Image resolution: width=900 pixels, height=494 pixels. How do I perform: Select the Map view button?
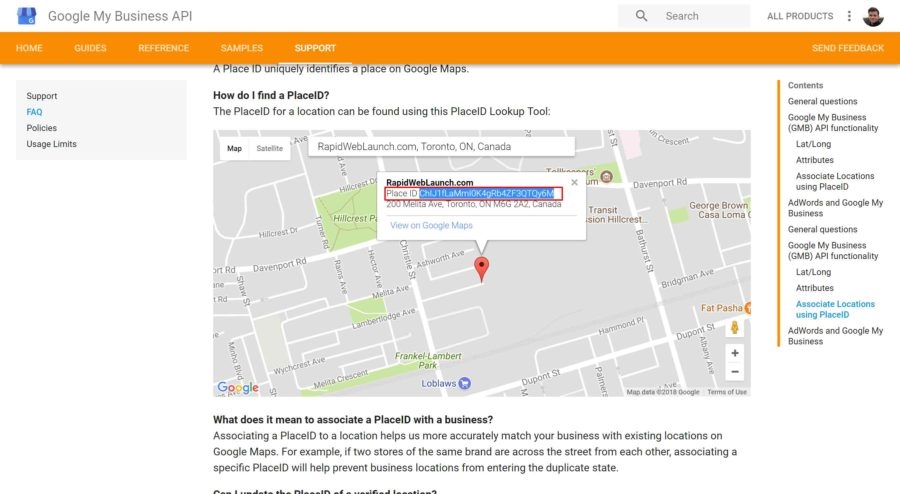234,149
